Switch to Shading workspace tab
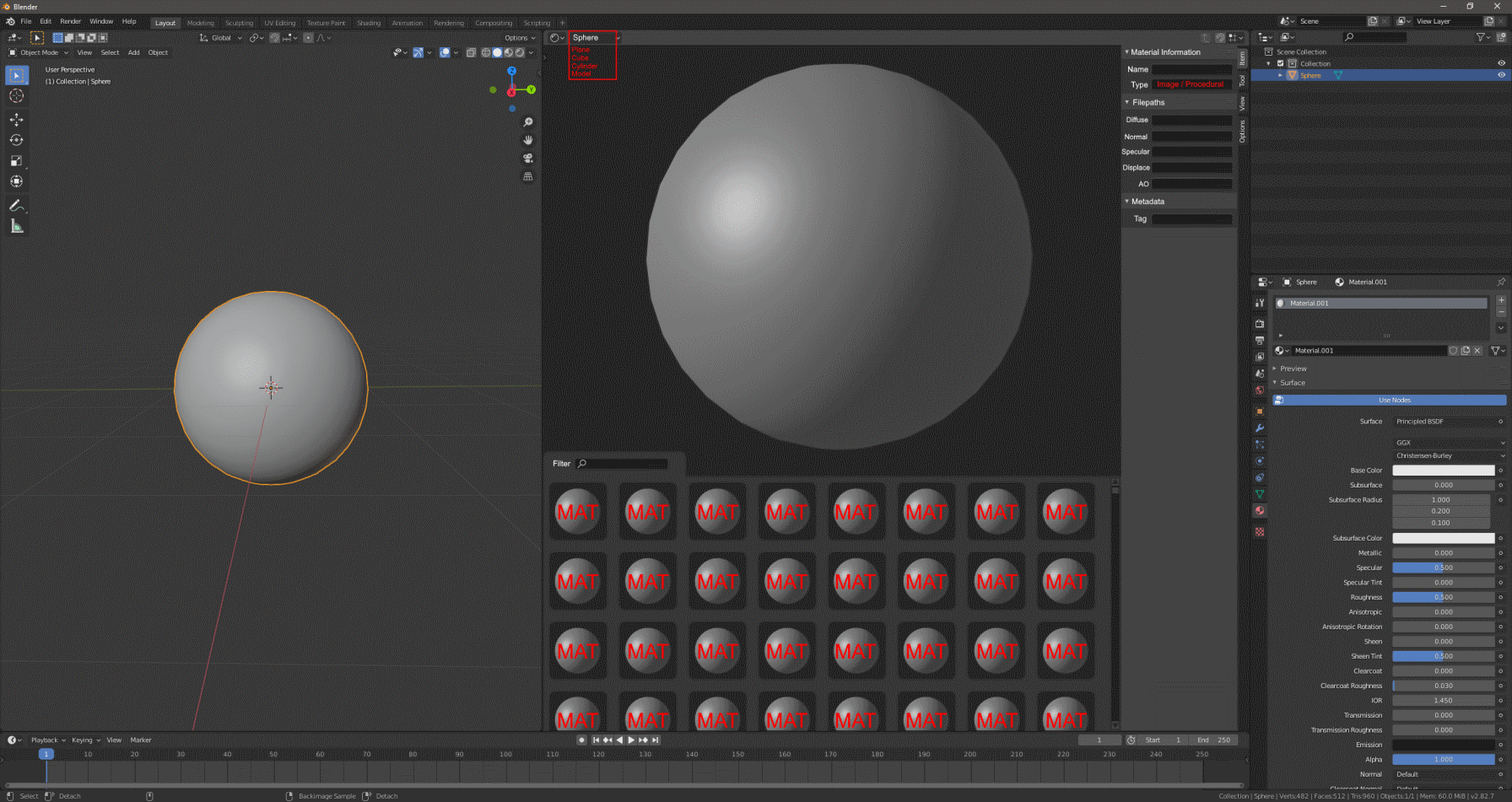The width and height of the screenshot is (1512, 802). click(369, 23)
